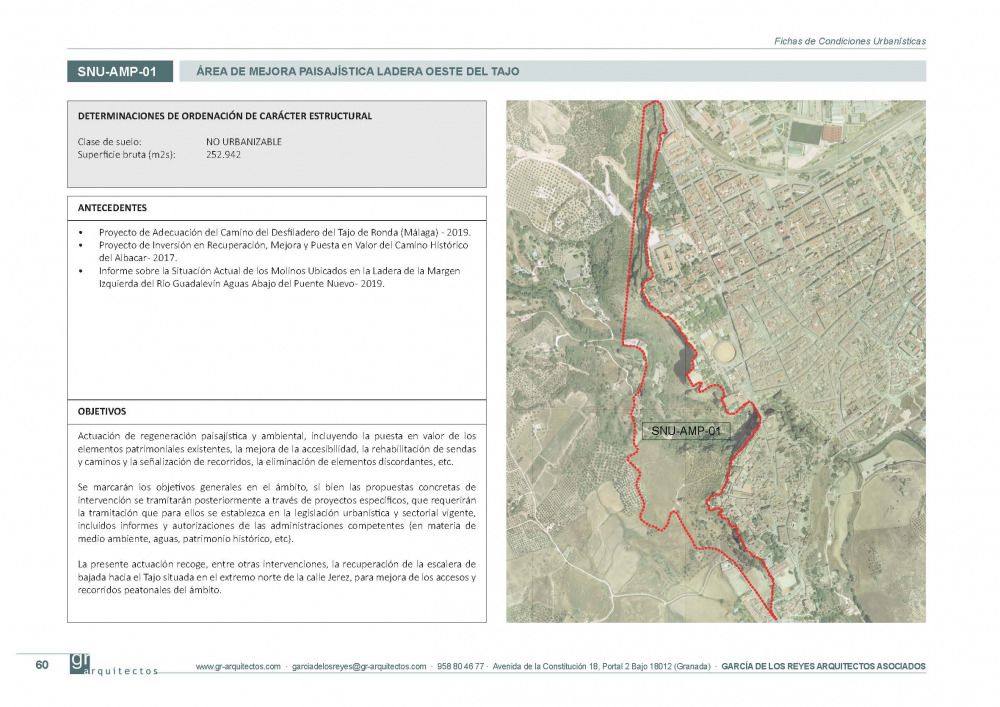Click the 'Clase de suelo:' label
This screenshot has width=1000, height=707.
point(109,142)
